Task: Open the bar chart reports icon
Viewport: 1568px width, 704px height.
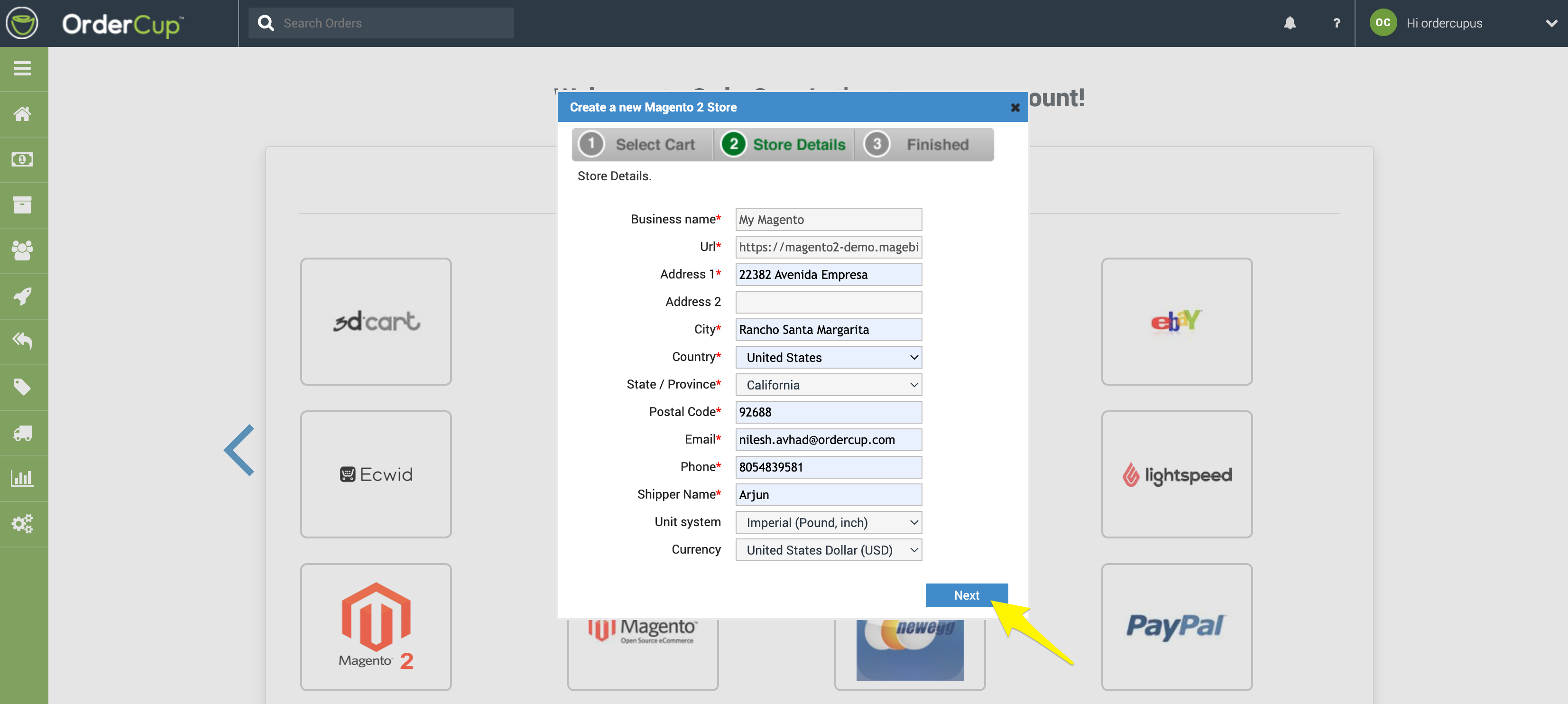Action: pyautogui.click(x=22, y=478)
